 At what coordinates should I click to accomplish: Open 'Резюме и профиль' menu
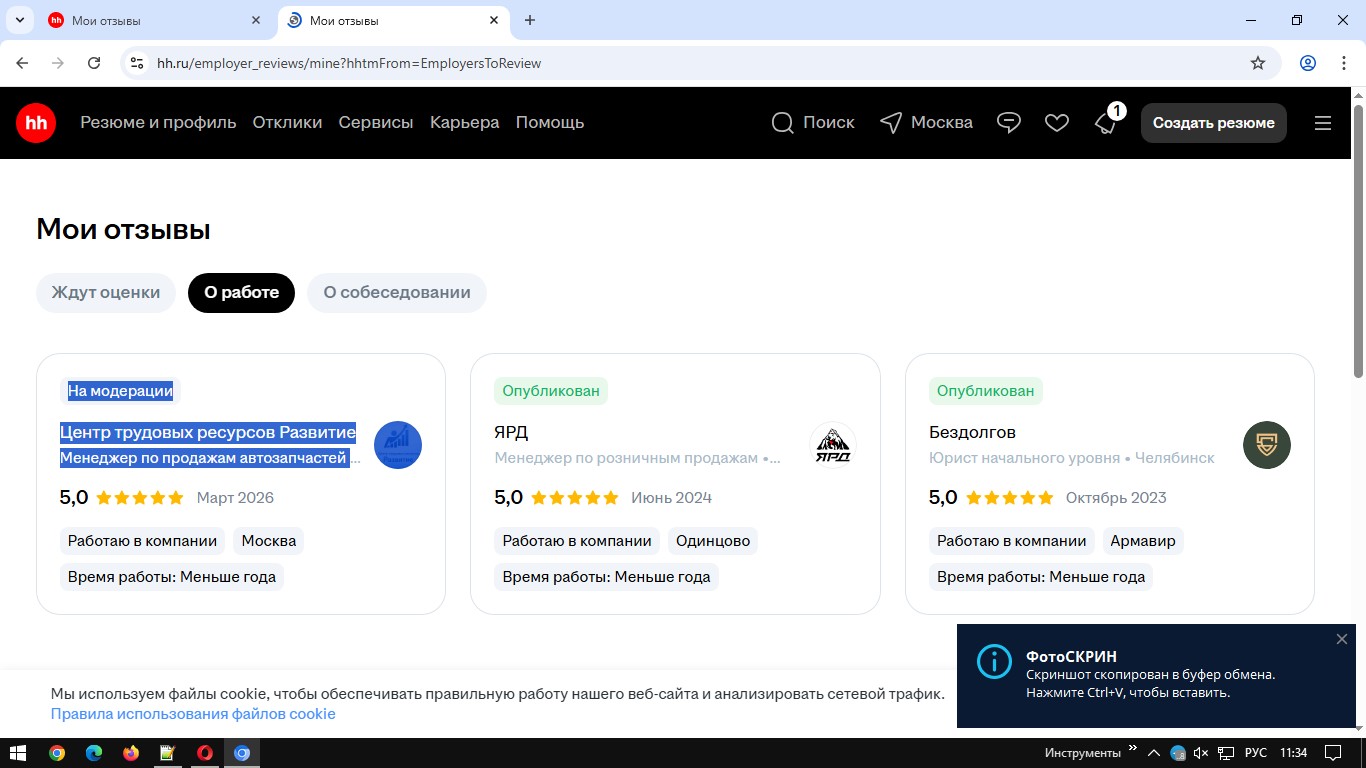pos(158,123)
